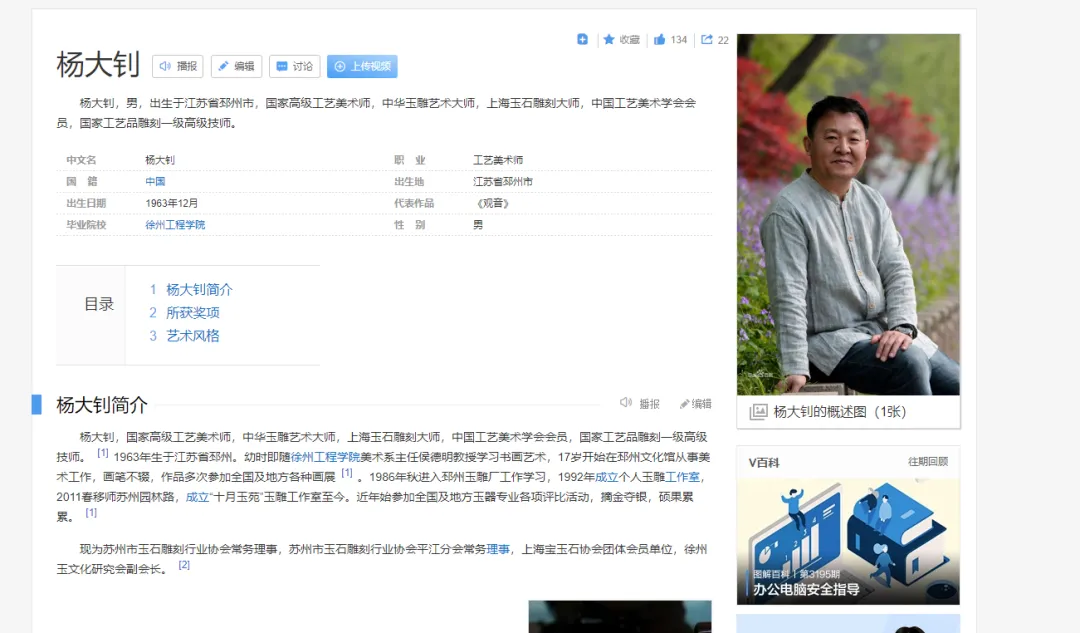Click the 成立 link before "十月玉苑"
This screenshot has height=633, width=1080.
tap(197, 497)
